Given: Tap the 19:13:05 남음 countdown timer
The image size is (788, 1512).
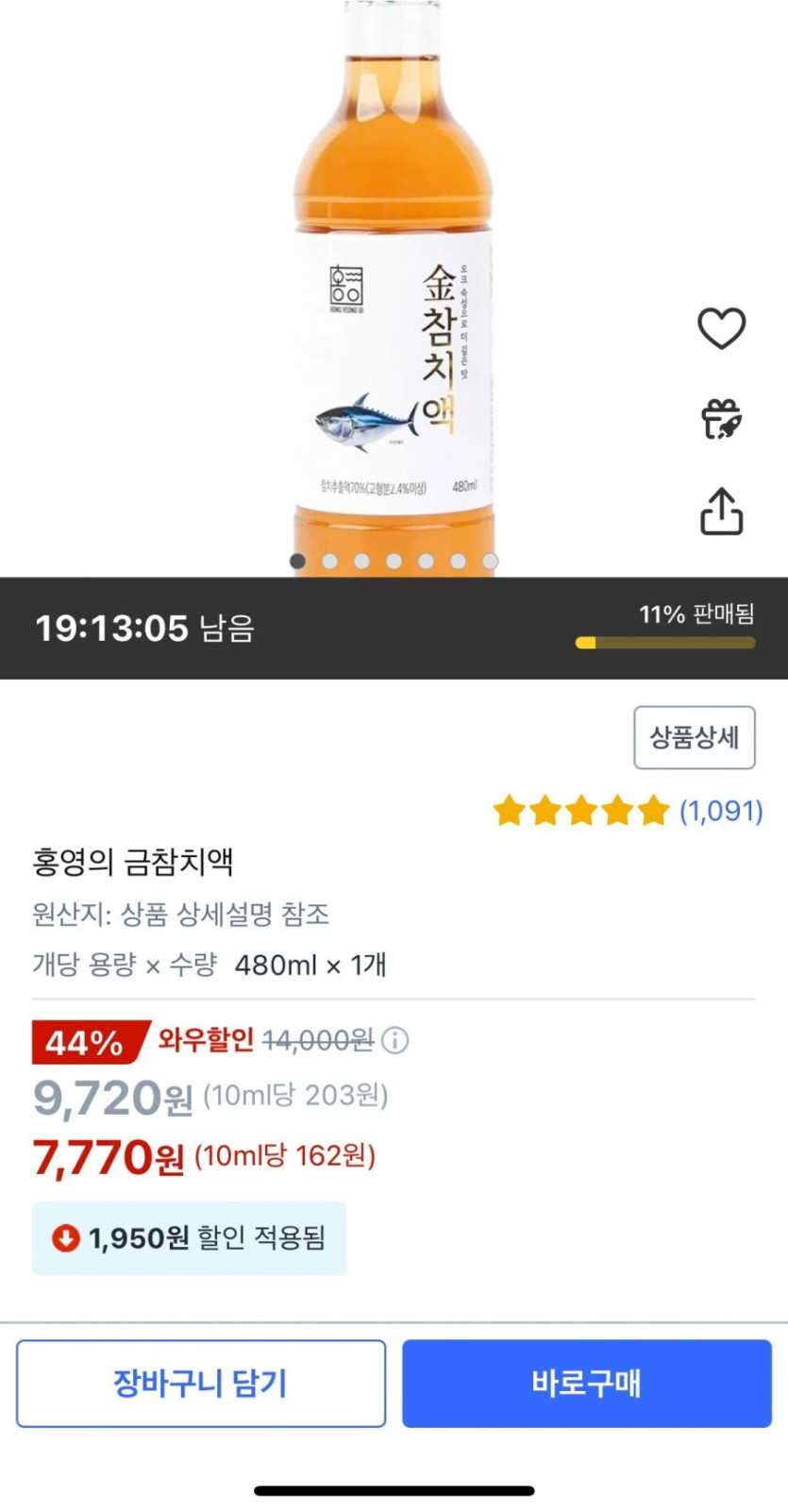Looking at the screenshot, I should (x=144, y=628).
